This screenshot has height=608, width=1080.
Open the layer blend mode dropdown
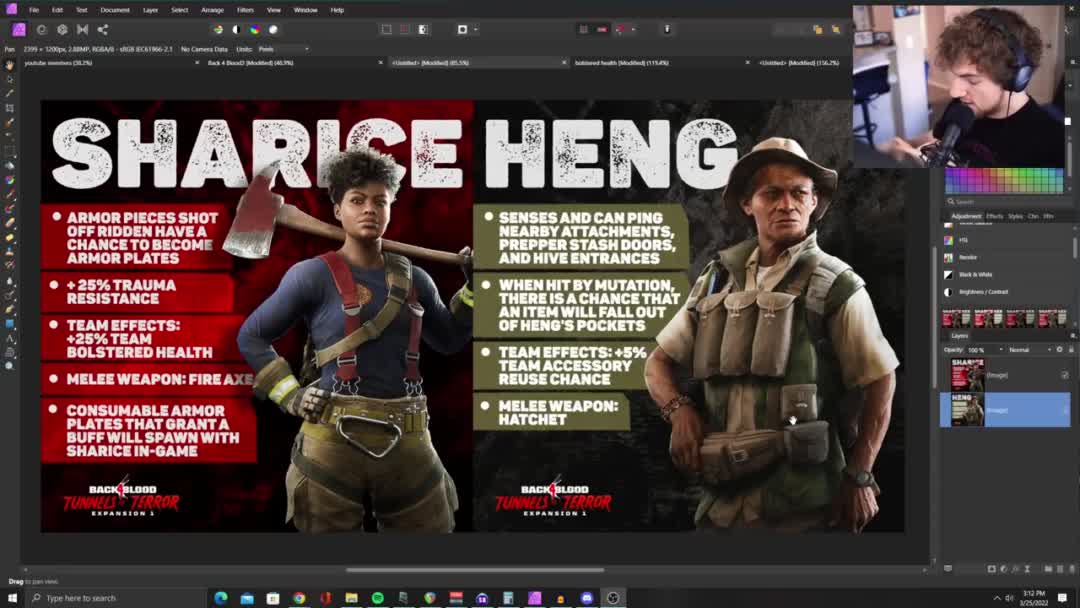tap(1027, 349)
